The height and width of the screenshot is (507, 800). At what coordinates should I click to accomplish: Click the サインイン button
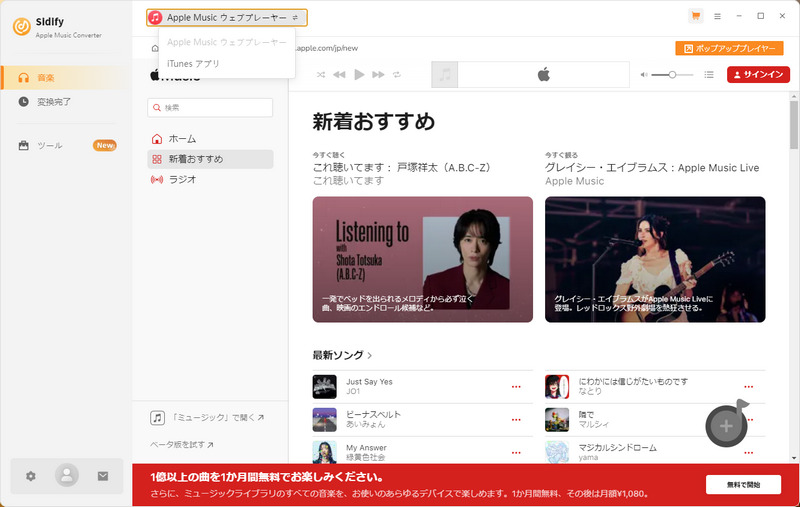[758, 74]
